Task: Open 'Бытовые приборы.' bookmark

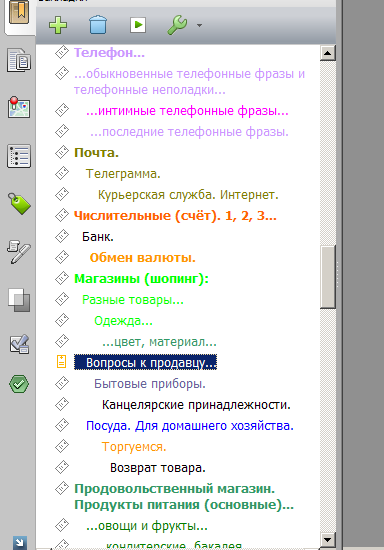Action: click(150, 384)
